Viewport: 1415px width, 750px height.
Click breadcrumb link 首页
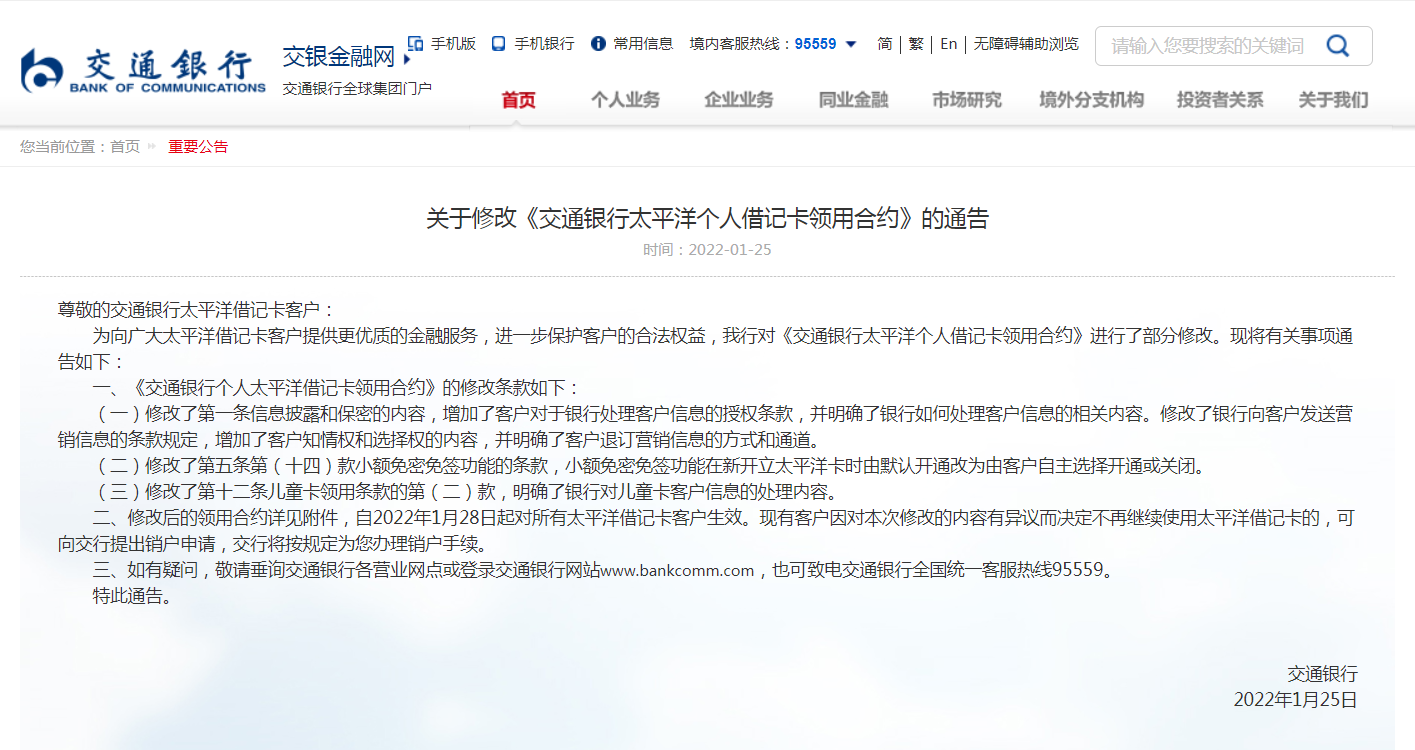(x=125, y=147)
